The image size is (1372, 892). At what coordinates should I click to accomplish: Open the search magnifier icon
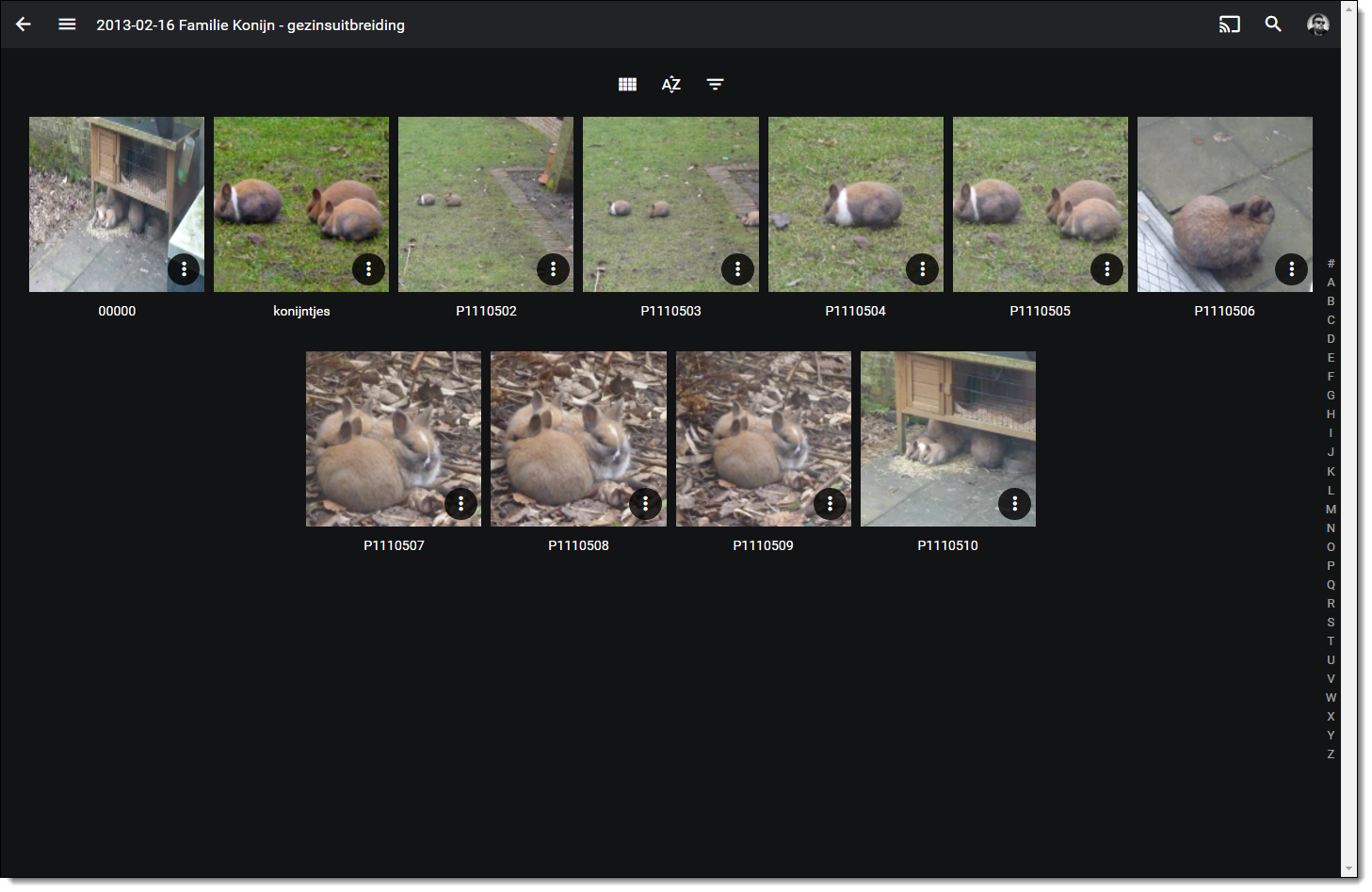1273,24
